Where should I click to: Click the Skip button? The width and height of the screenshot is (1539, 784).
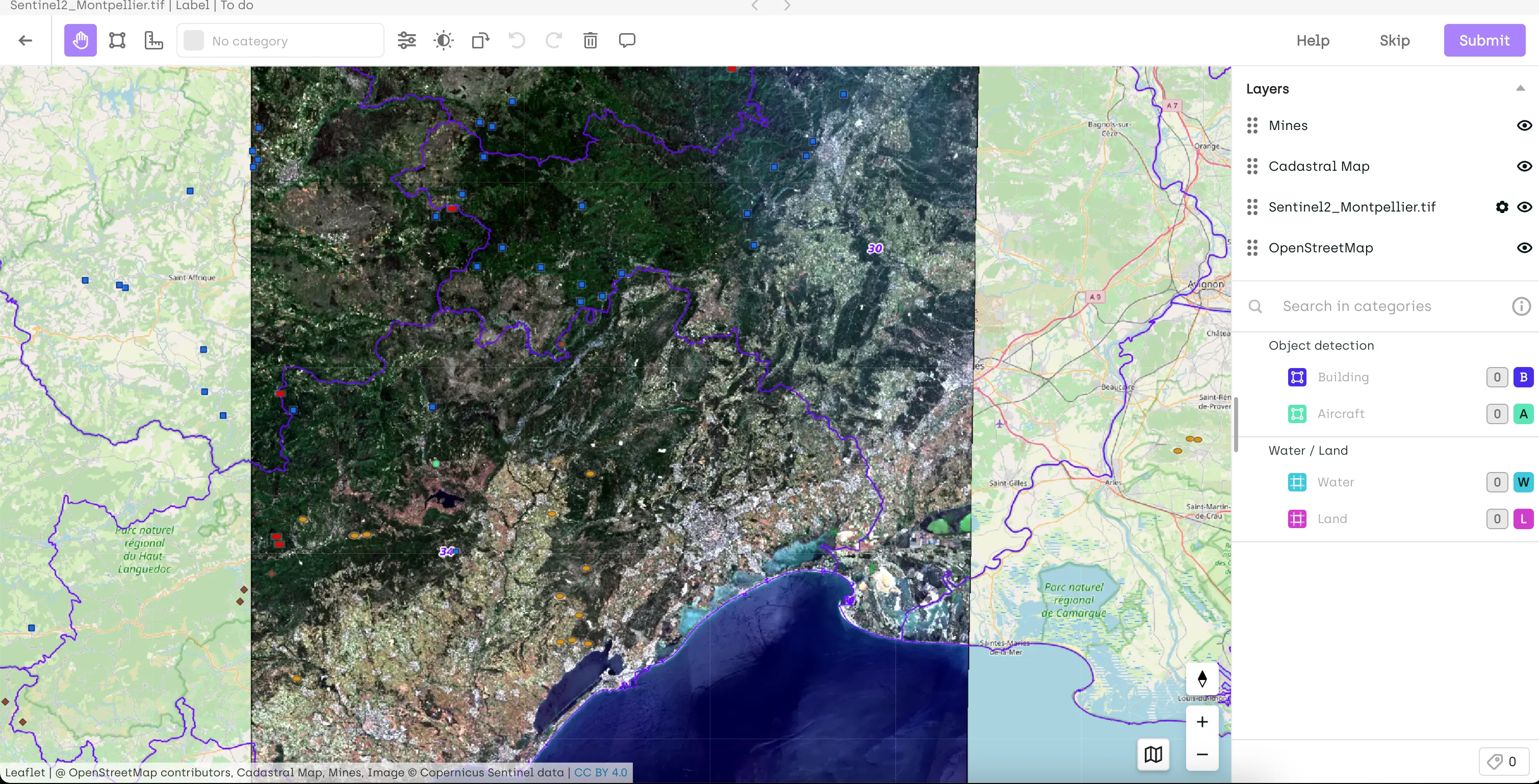(x=1394, y=41)
